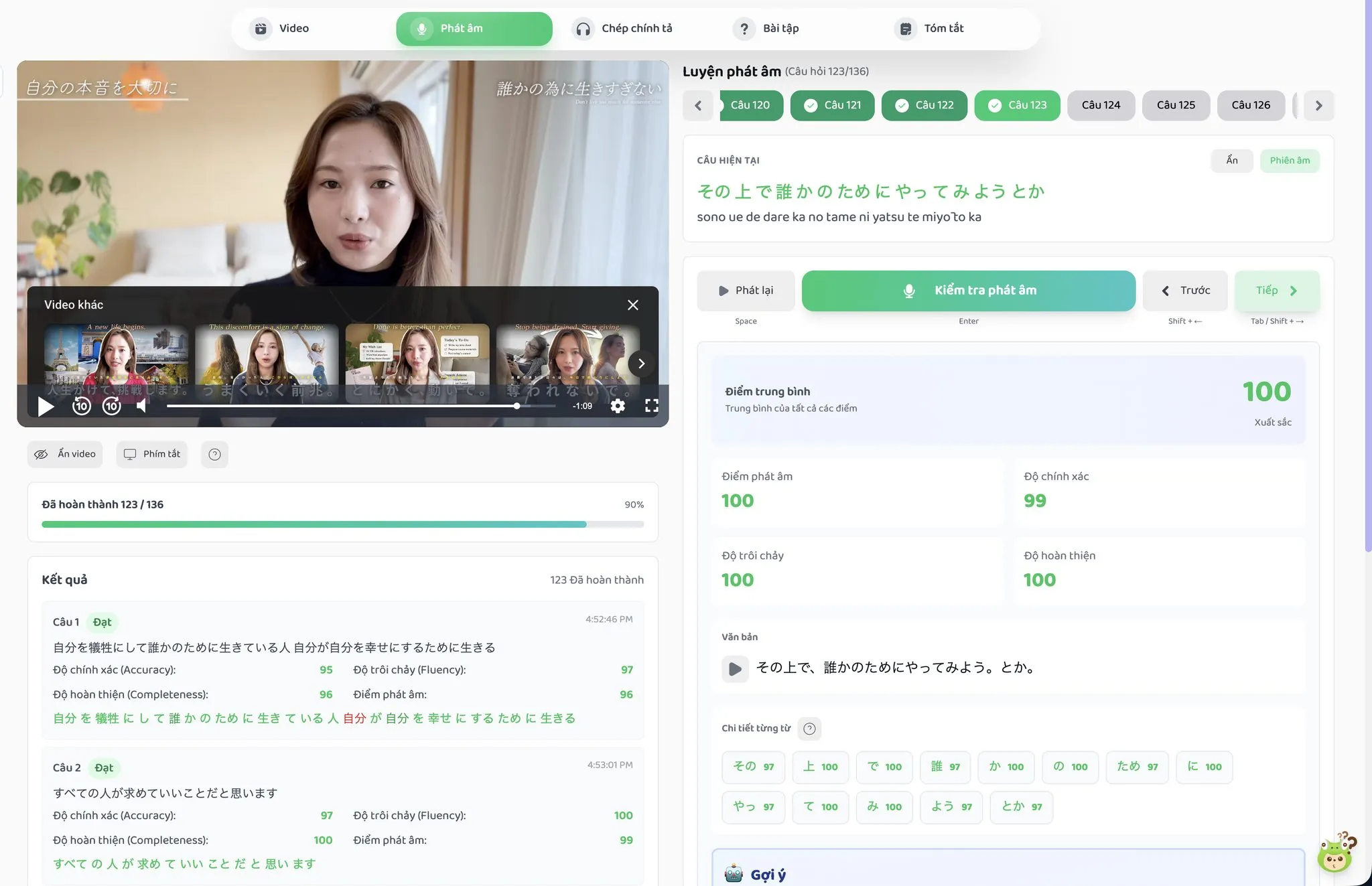Click the video play button

[45, 406]
